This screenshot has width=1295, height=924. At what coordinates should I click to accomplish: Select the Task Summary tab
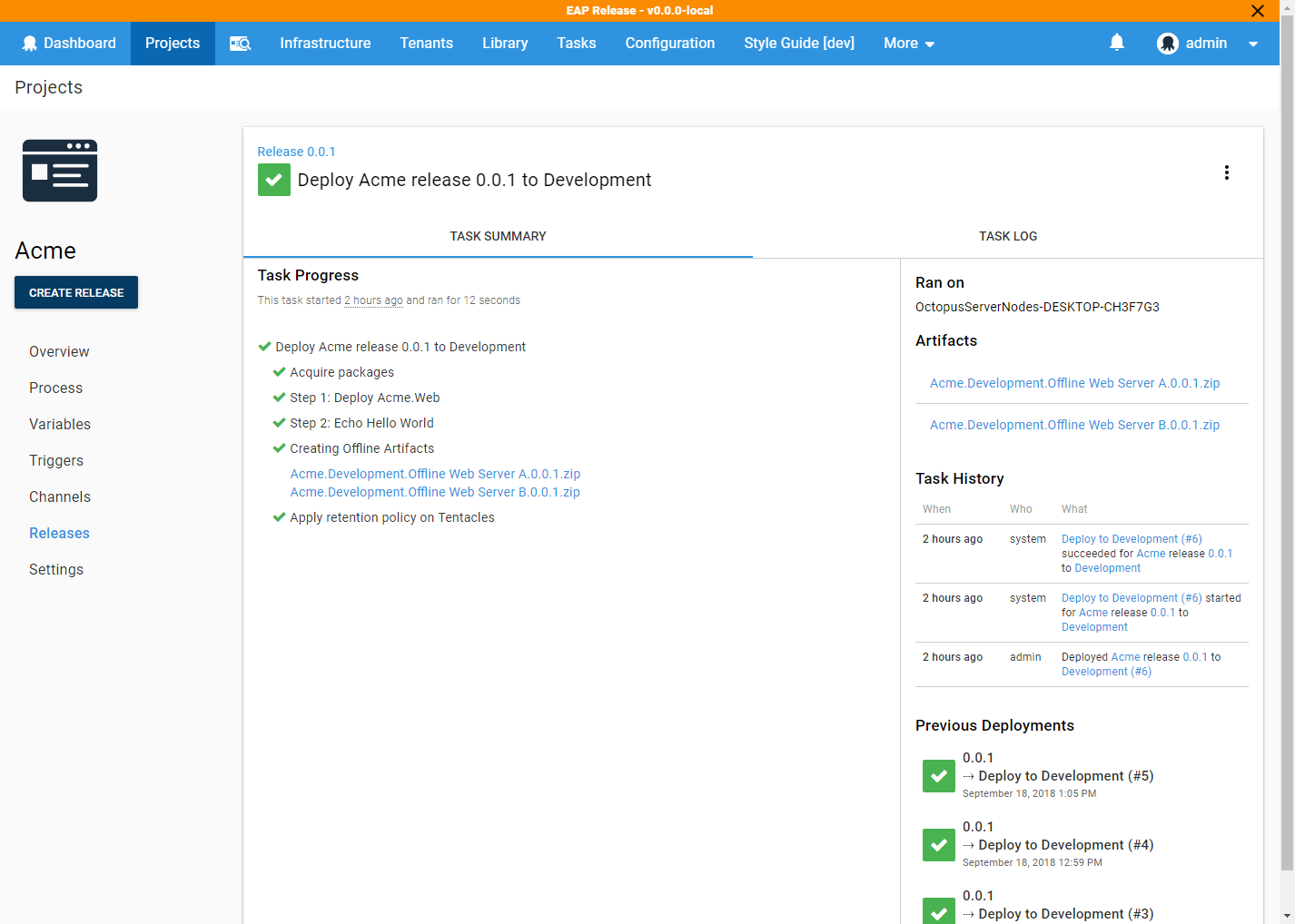click(498, 236)
